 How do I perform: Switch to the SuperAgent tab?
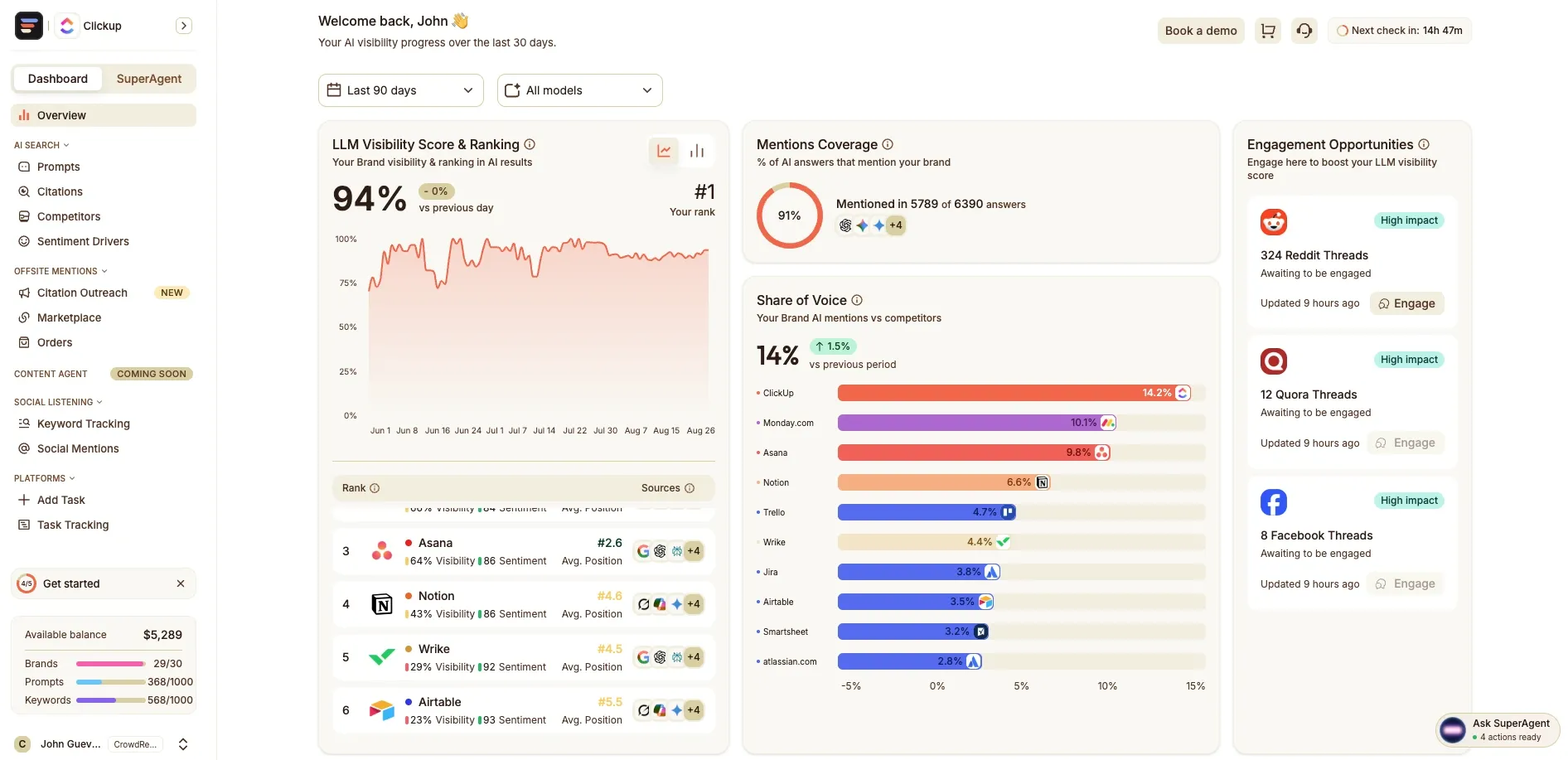tap(149, 79)
